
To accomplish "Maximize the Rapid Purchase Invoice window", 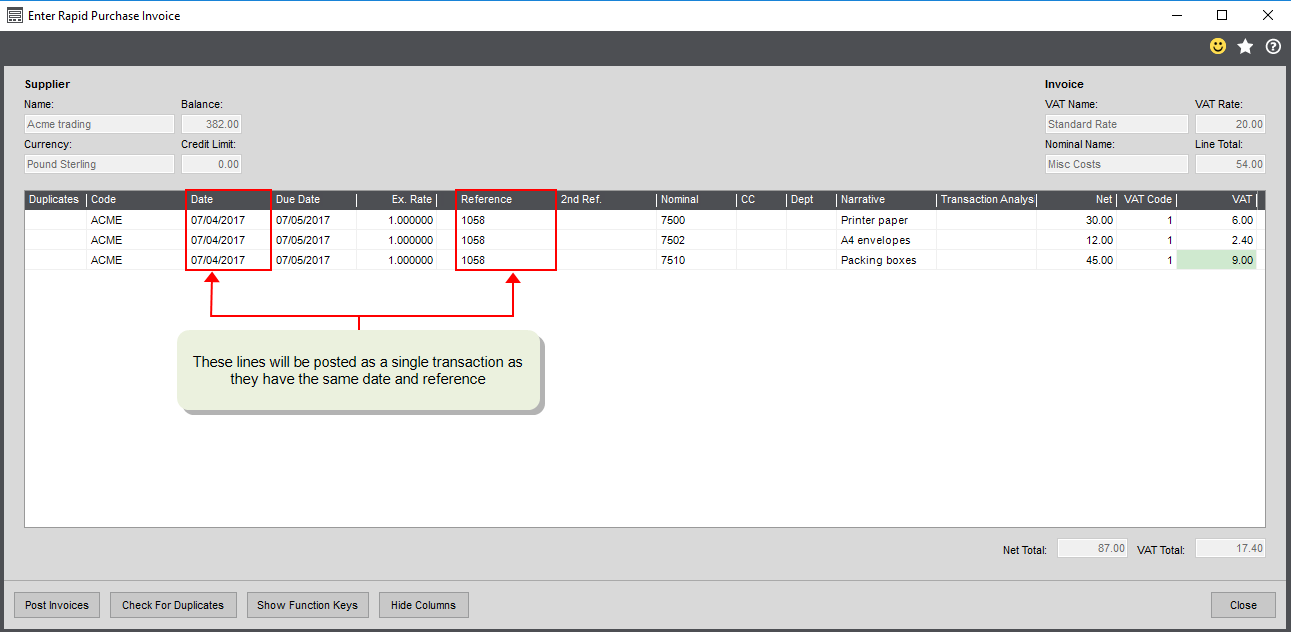I will point(1222,15).
